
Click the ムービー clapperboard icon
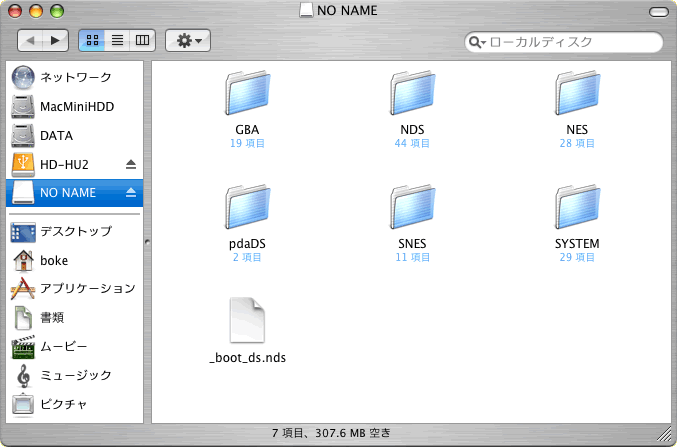23,347
